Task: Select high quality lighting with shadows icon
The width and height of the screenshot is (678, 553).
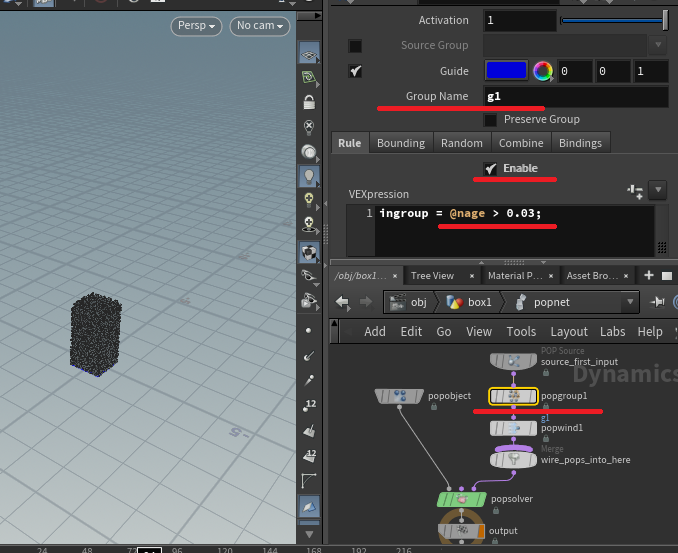Action: 309,225
